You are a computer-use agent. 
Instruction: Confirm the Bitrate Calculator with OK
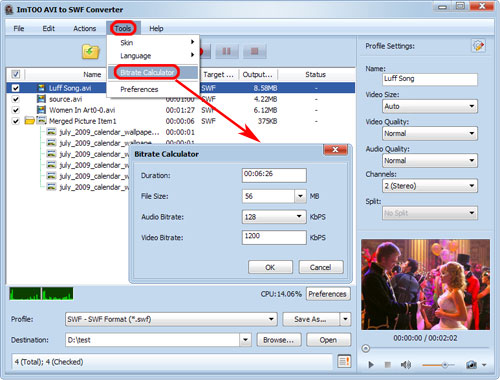[270, 267]
